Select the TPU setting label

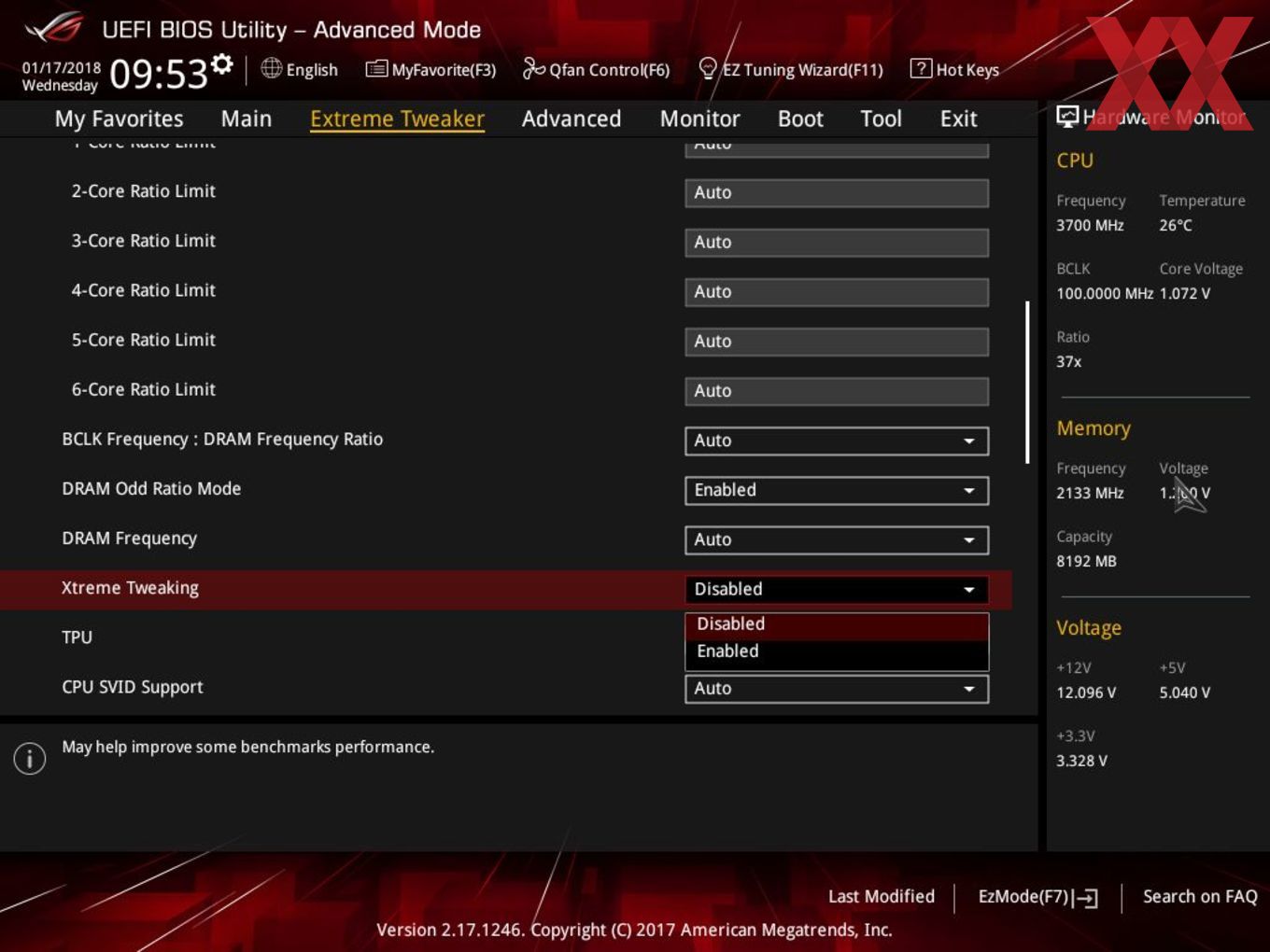(x=77, y=637)
